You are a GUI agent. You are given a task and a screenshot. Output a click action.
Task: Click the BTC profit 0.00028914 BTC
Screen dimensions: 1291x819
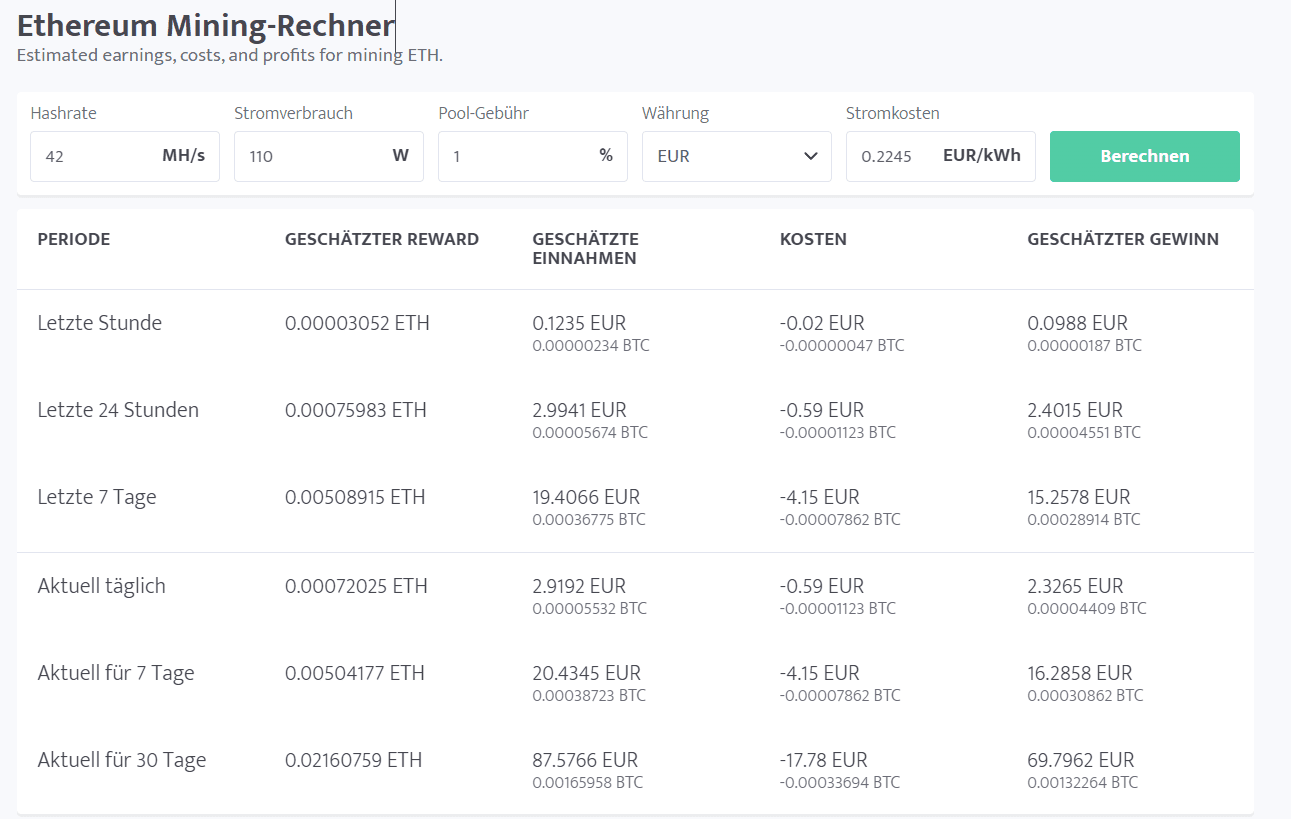[1084, 520]
